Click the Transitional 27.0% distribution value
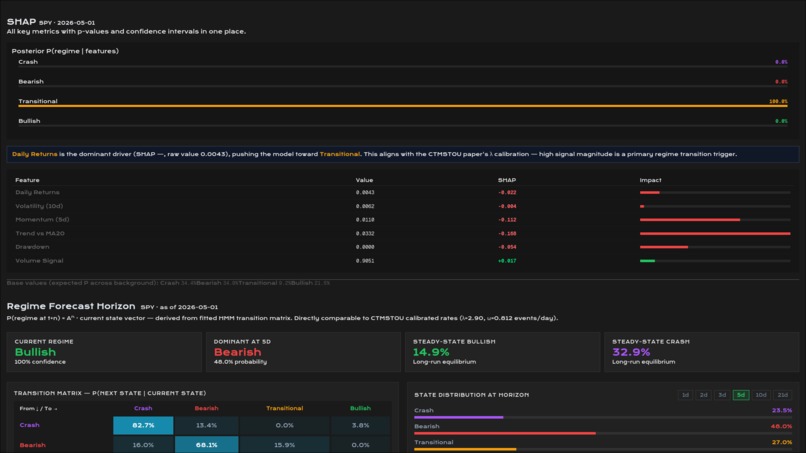 tap(781, 442)
